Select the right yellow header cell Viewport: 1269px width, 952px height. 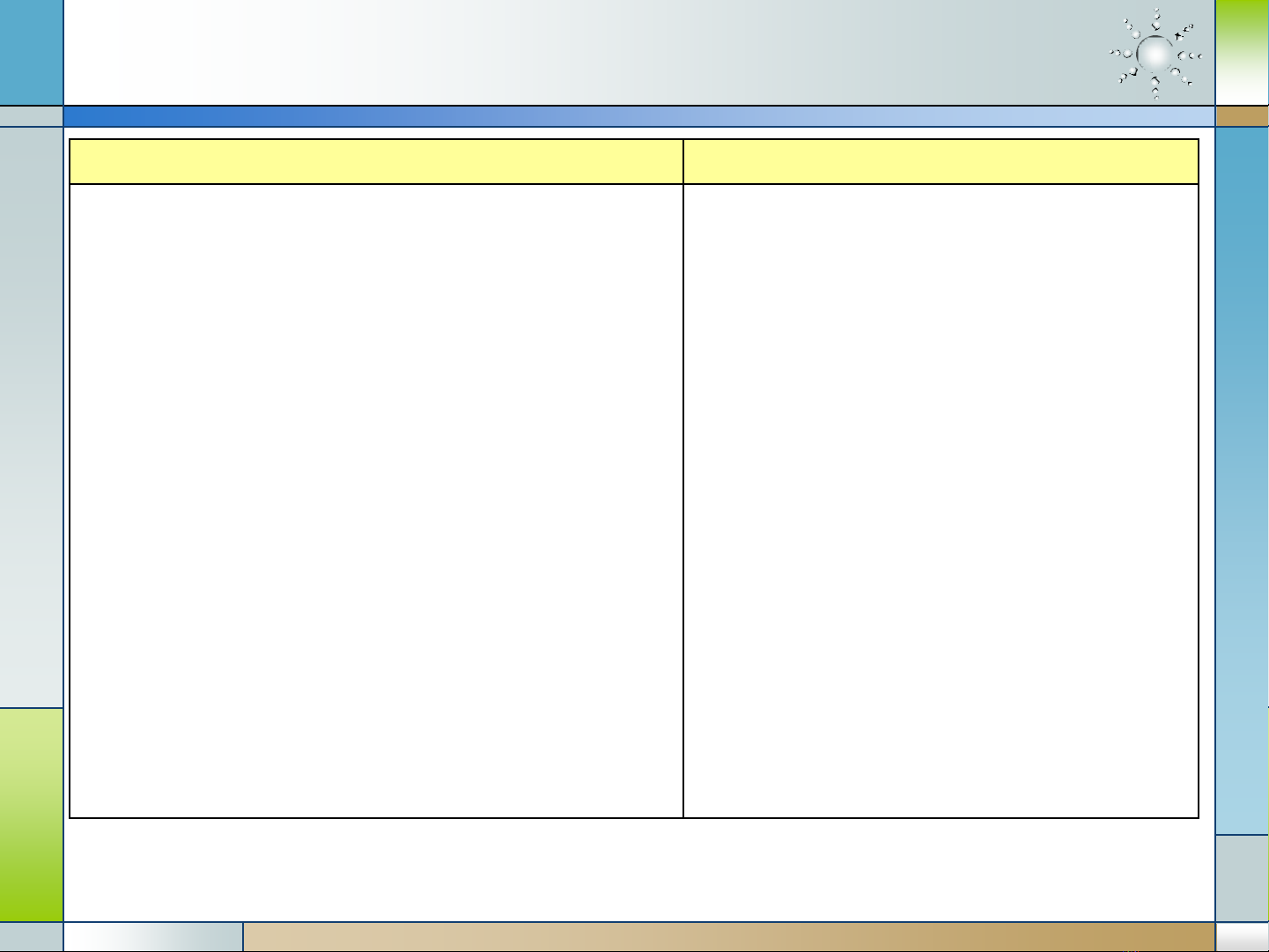pos(941,161)
